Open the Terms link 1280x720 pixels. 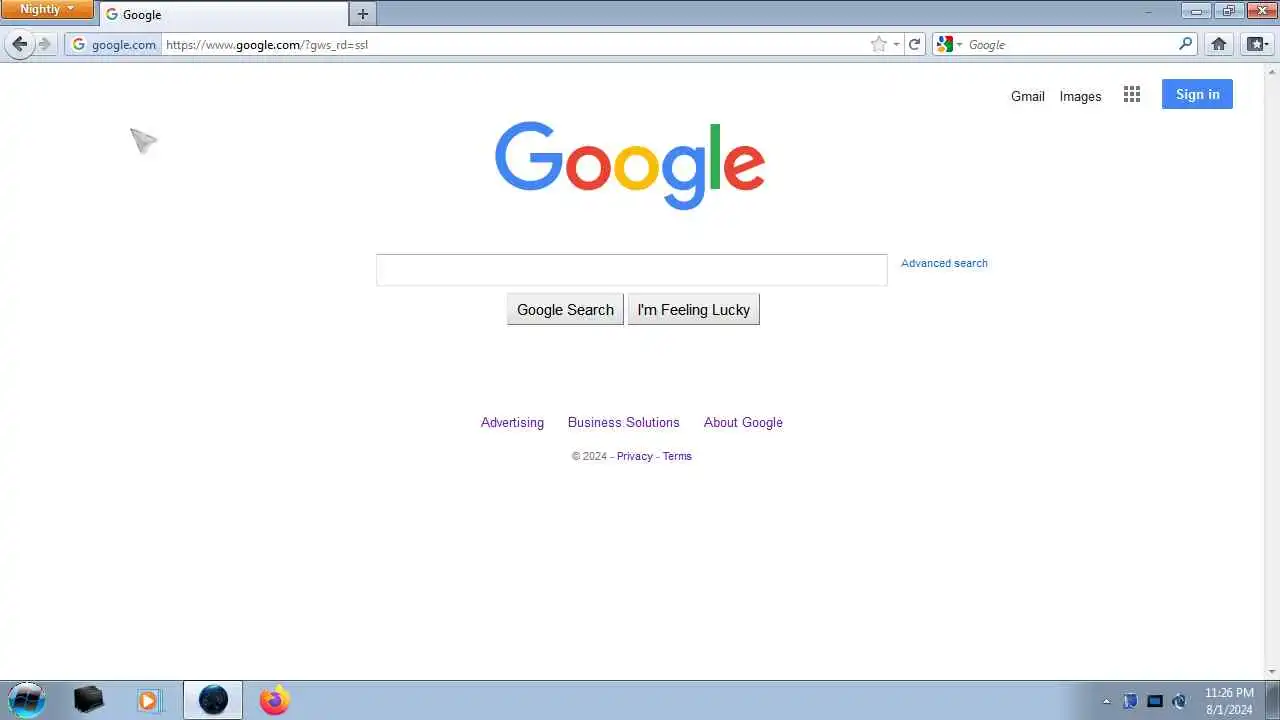click(677, 456)
